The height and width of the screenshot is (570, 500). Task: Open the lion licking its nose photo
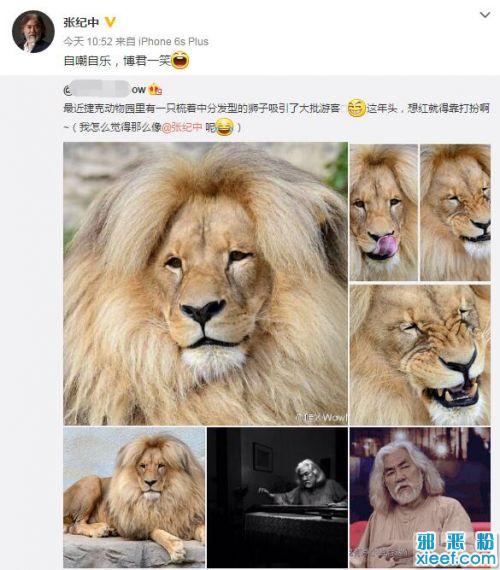click(384, 212)
